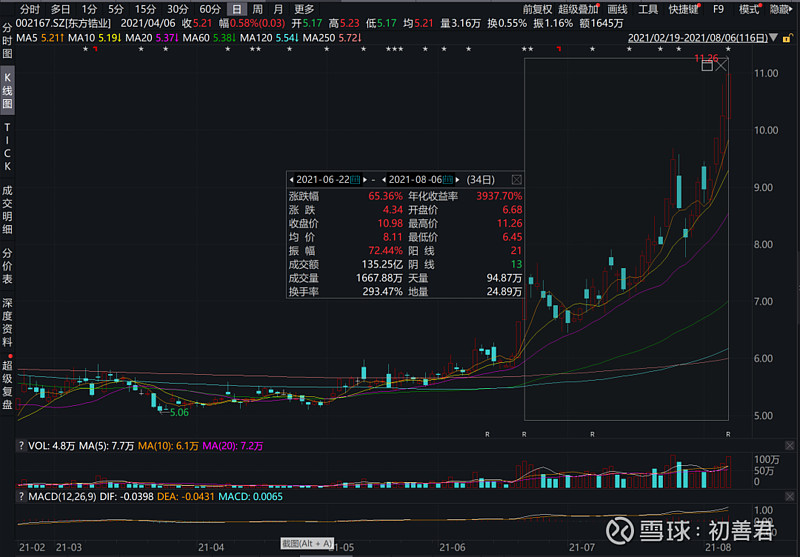Open the 快捷键 shortcuts menu

pyautogui.click(x=683, y=9)
